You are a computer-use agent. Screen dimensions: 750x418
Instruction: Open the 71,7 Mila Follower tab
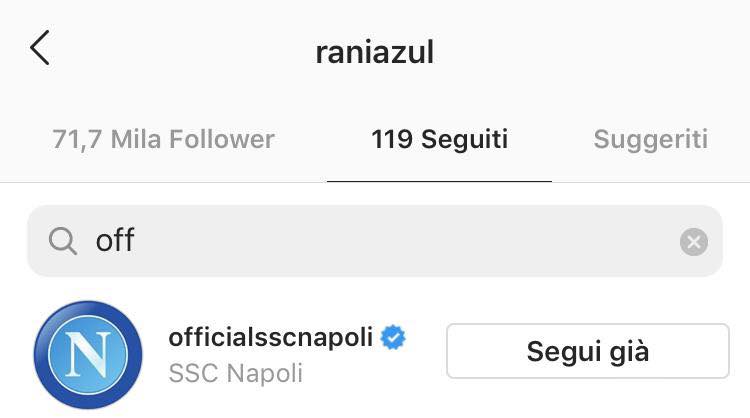click(x=163, y=140)
